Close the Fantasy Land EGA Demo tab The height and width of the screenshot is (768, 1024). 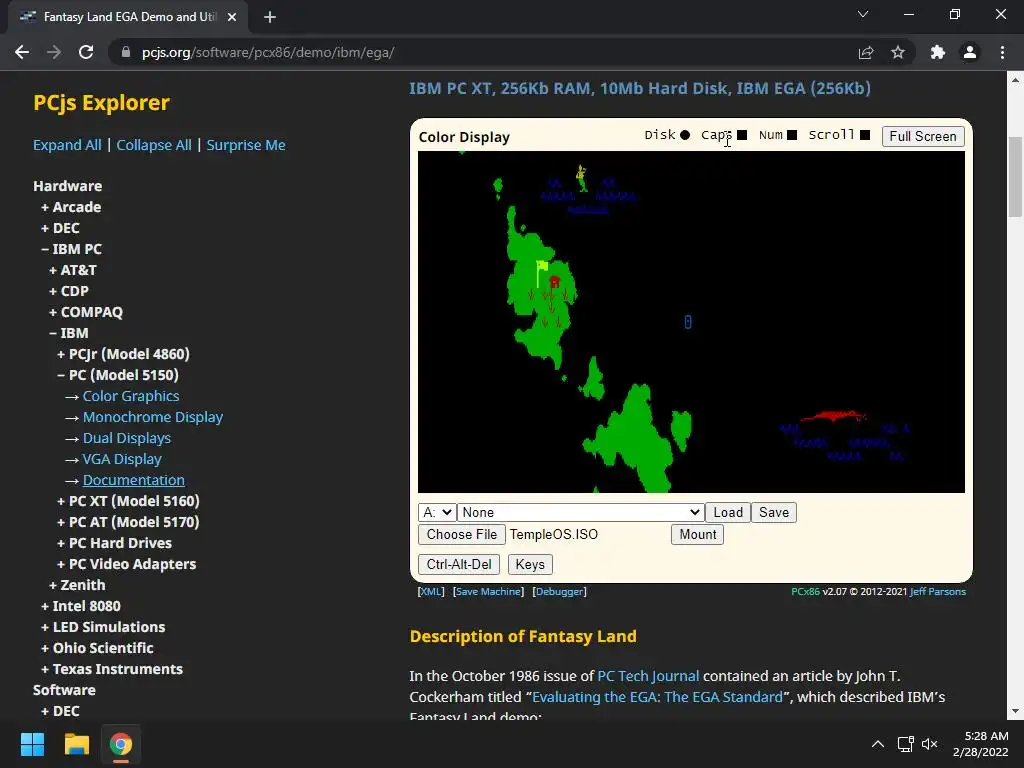(232, 17)
